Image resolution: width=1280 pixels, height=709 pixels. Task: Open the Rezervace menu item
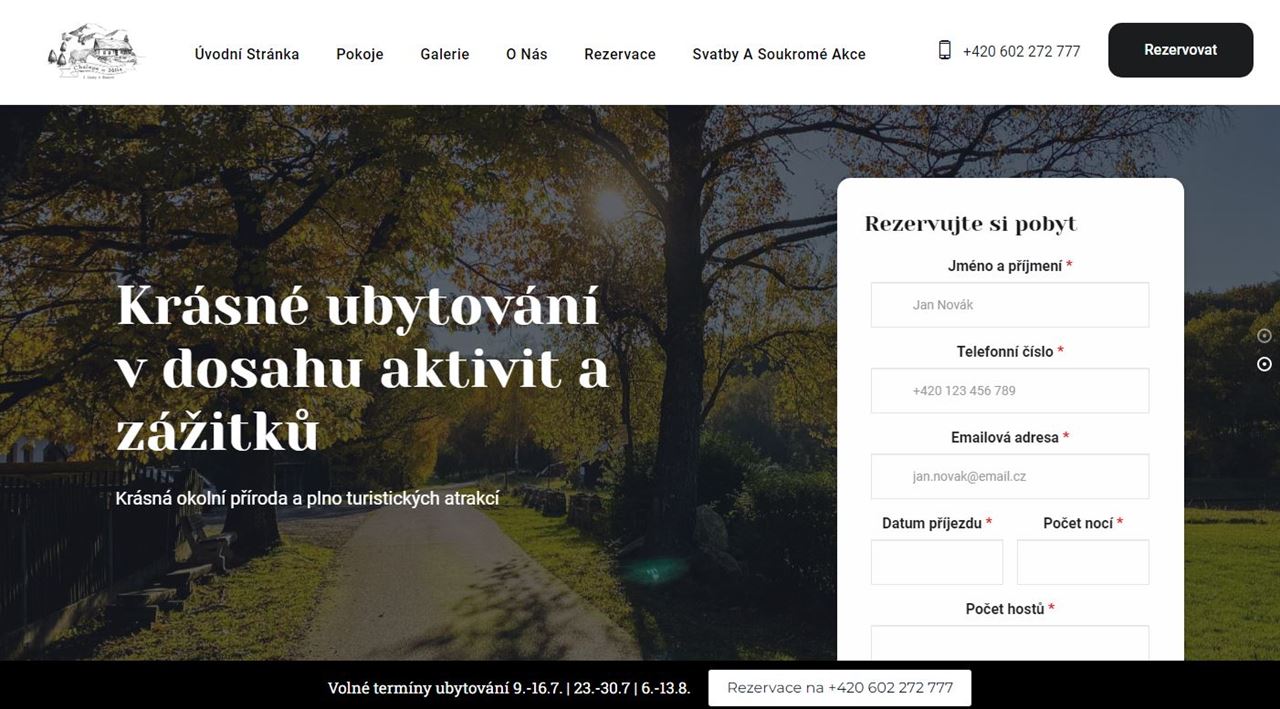[x=620, y=54]
